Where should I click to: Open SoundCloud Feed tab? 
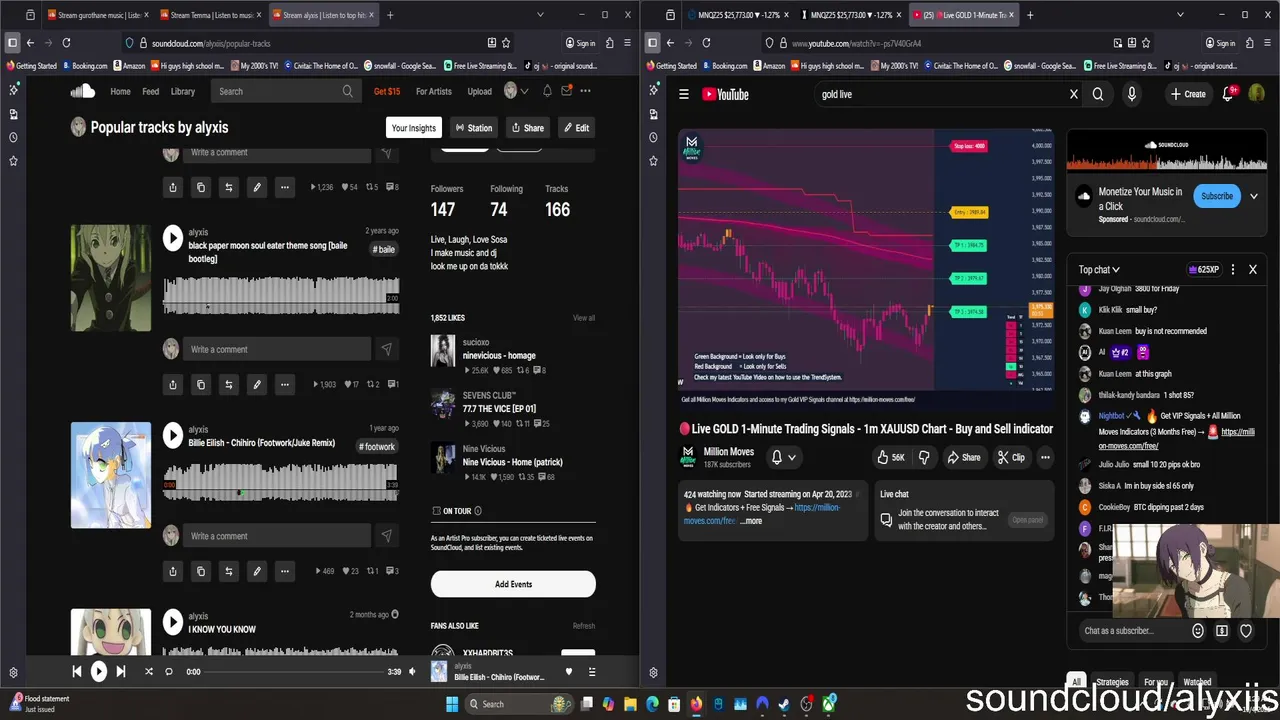coord(151,91)
